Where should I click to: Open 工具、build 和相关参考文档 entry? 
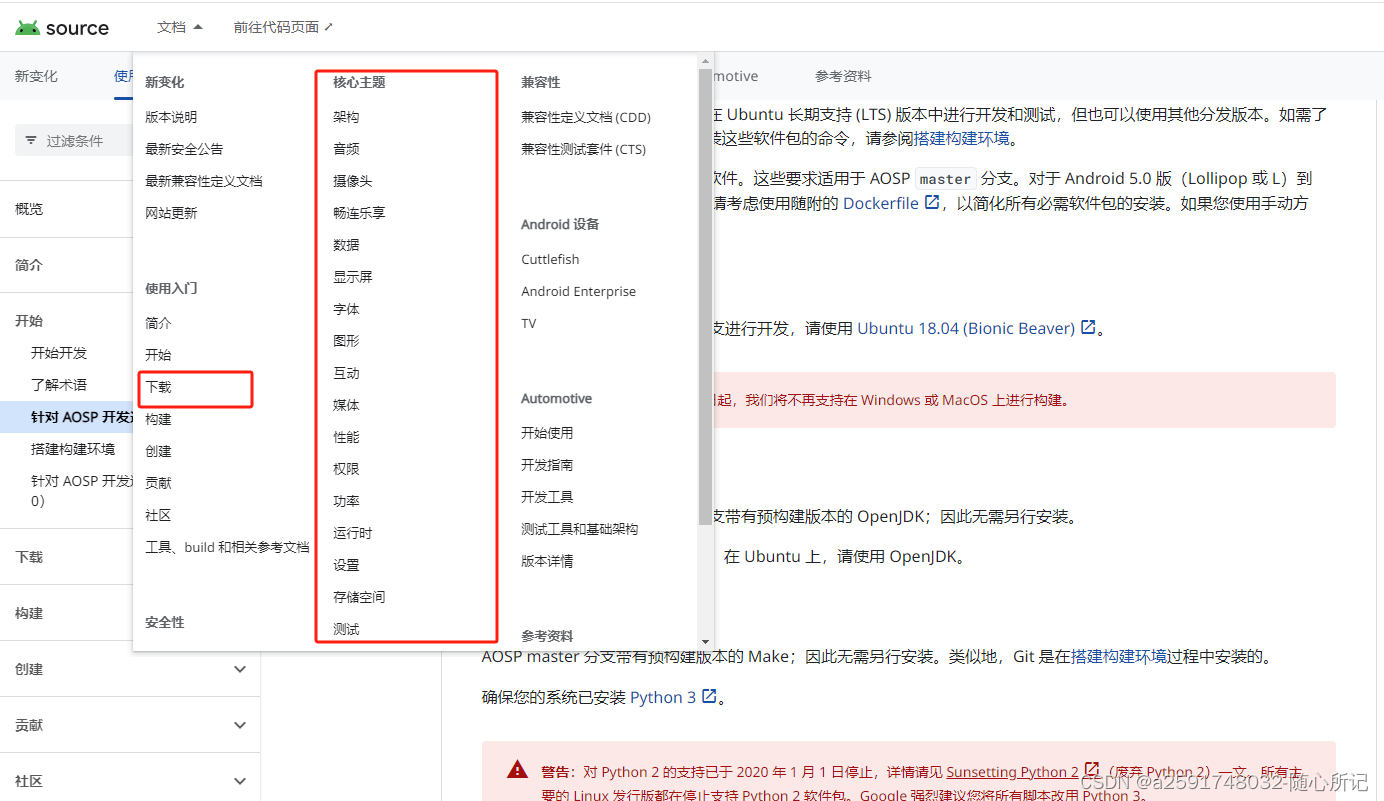click(x=227, y=547)
